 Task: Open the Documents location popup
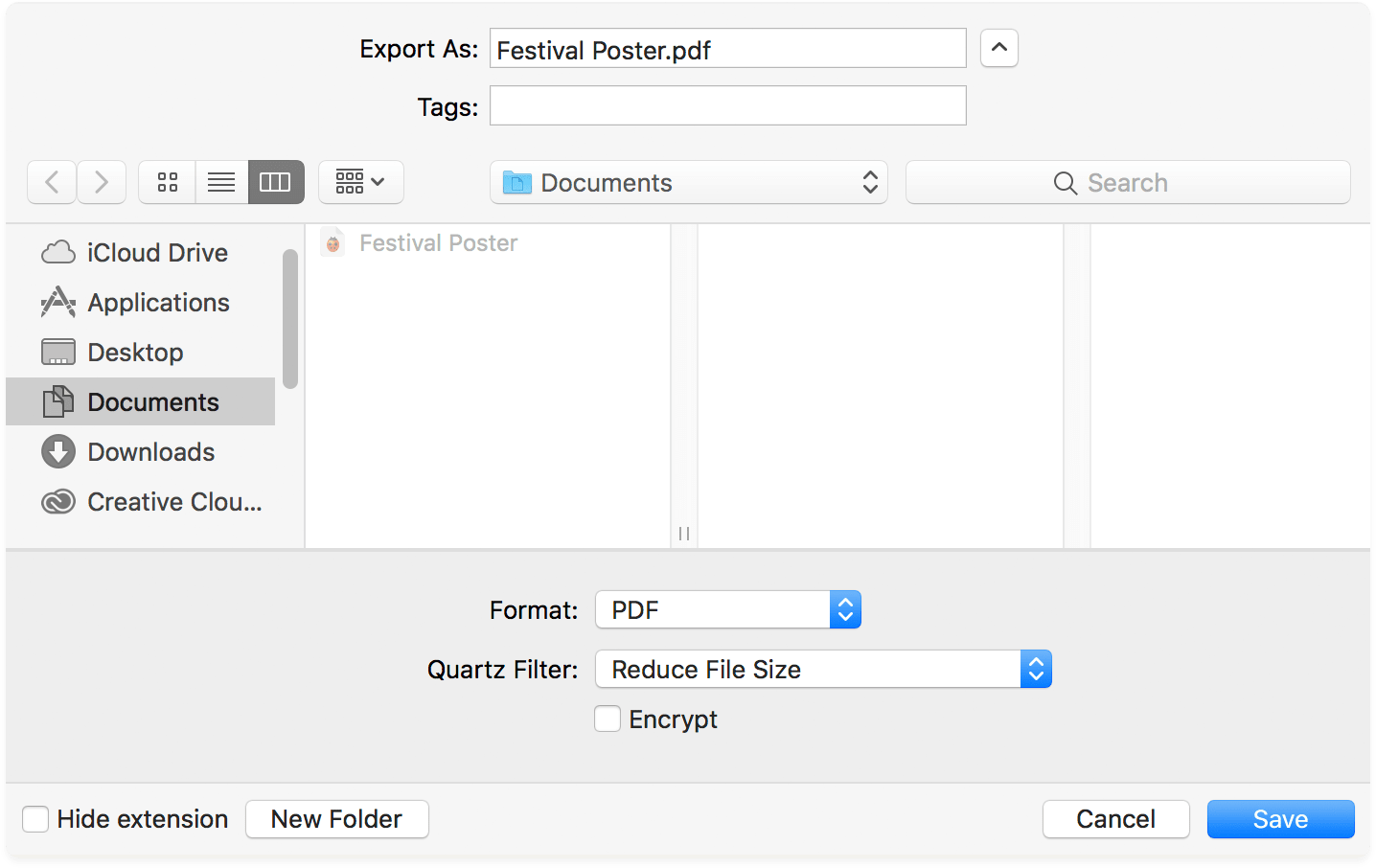[689, 182]
